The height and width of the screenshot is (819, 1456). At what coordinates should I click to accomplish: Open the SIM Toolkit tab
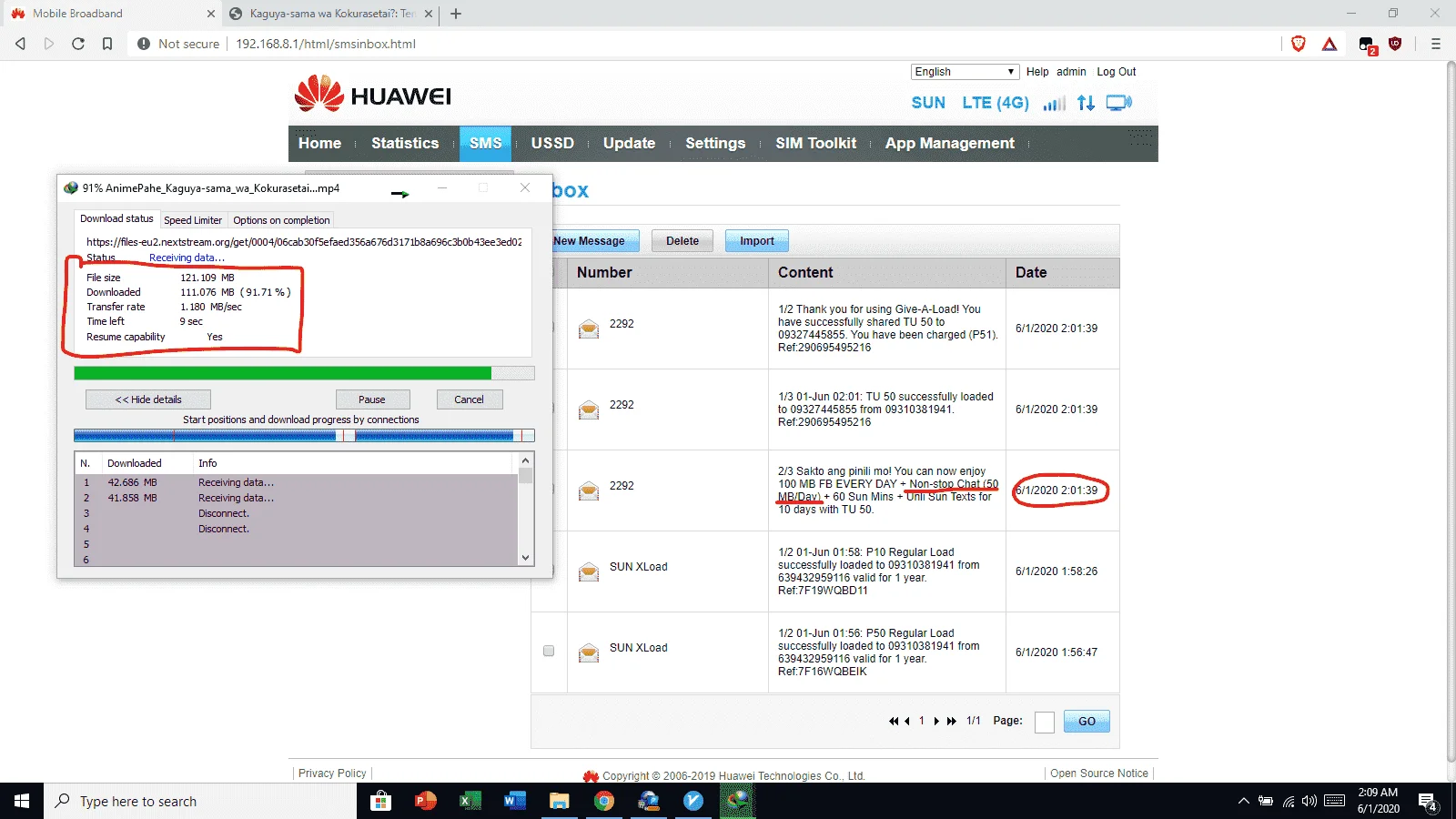coord(815,143)
